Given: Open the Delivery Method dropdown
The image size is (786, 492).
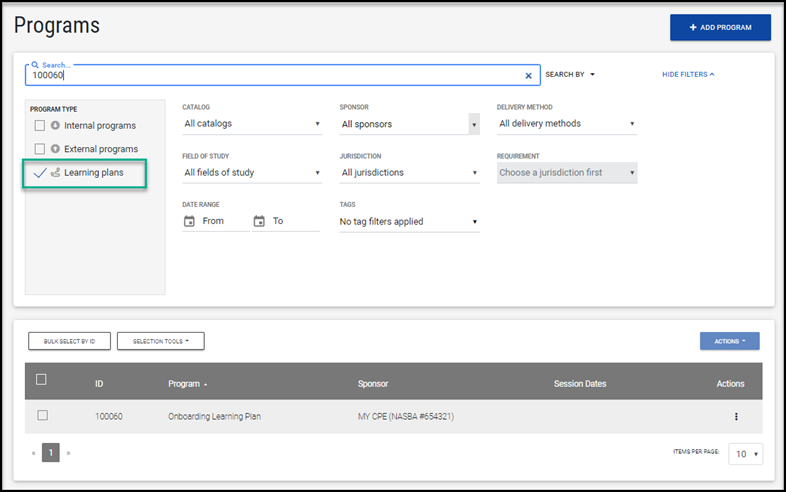Looking at the screenshot, I should pos(567,124).
